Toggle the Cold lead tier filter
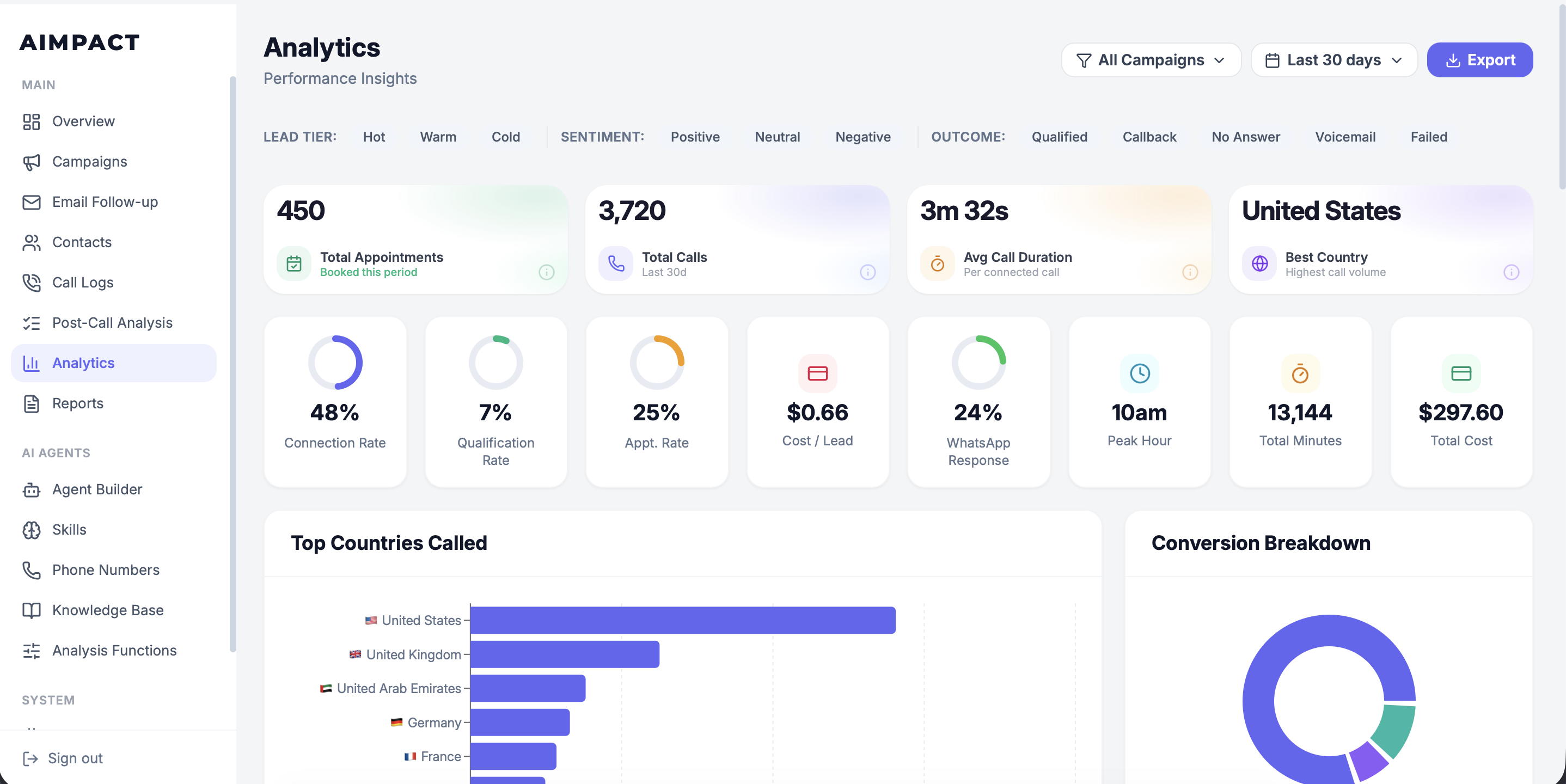Image resolution: width=1566 pixels, height=784 pixels. 506,137
